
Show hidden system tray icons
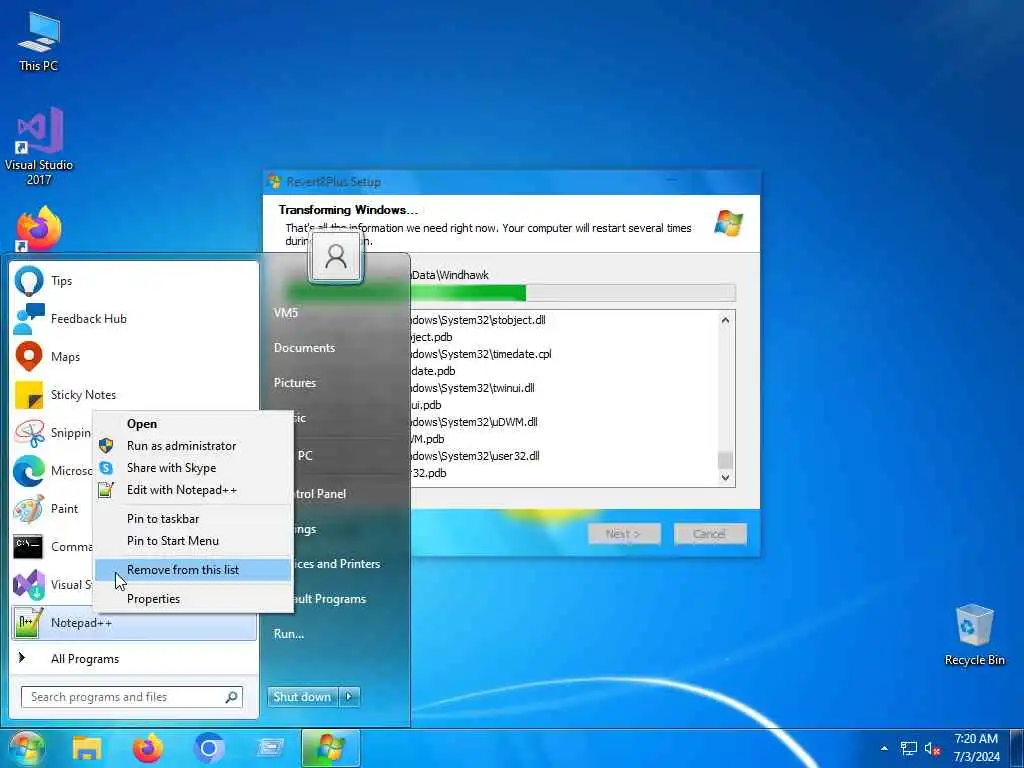coord(884,748)
